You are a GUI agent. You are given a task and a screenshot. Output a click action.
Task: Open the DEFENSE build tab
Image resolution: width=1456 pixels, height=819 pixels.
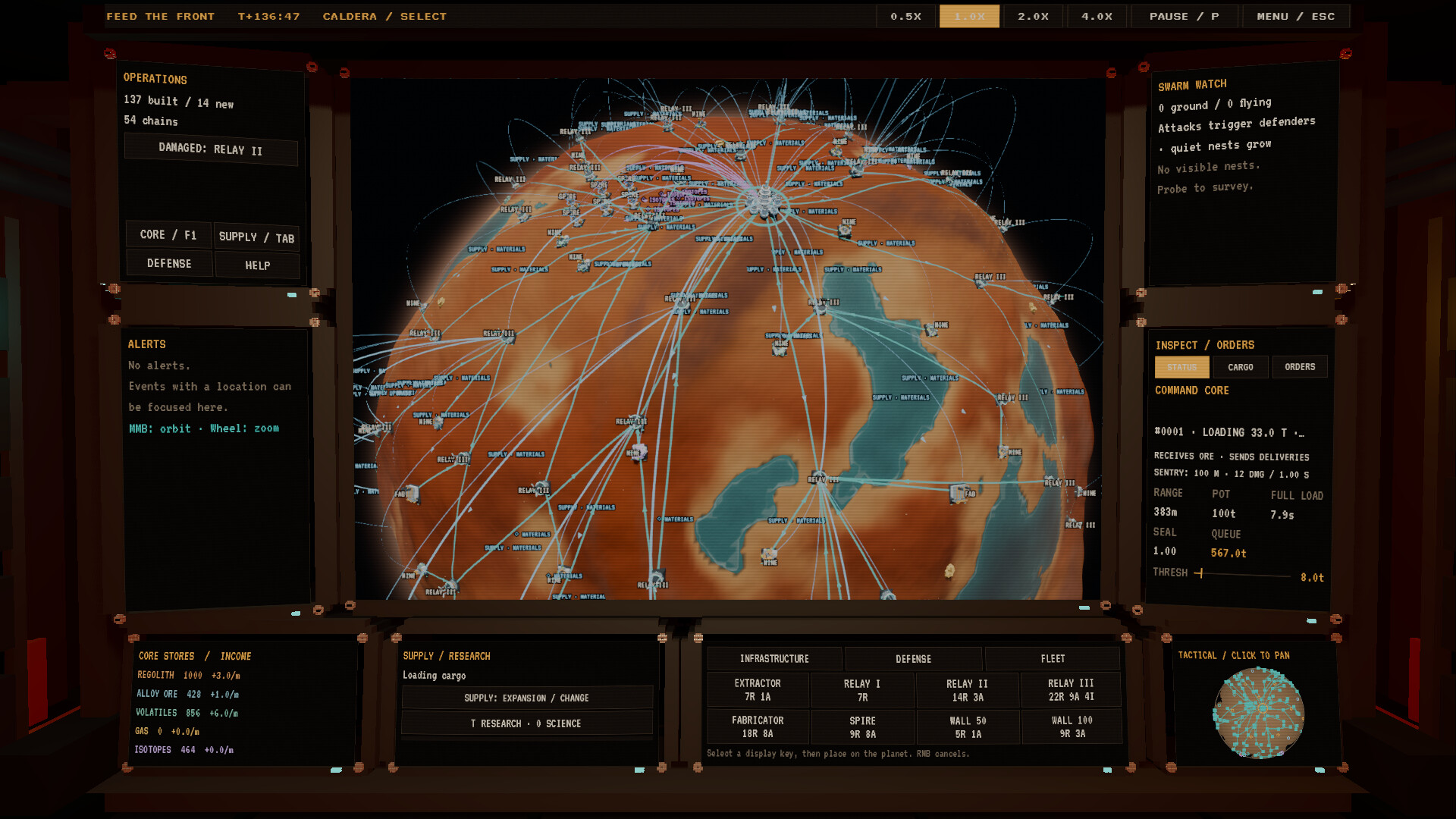[913, 659]
